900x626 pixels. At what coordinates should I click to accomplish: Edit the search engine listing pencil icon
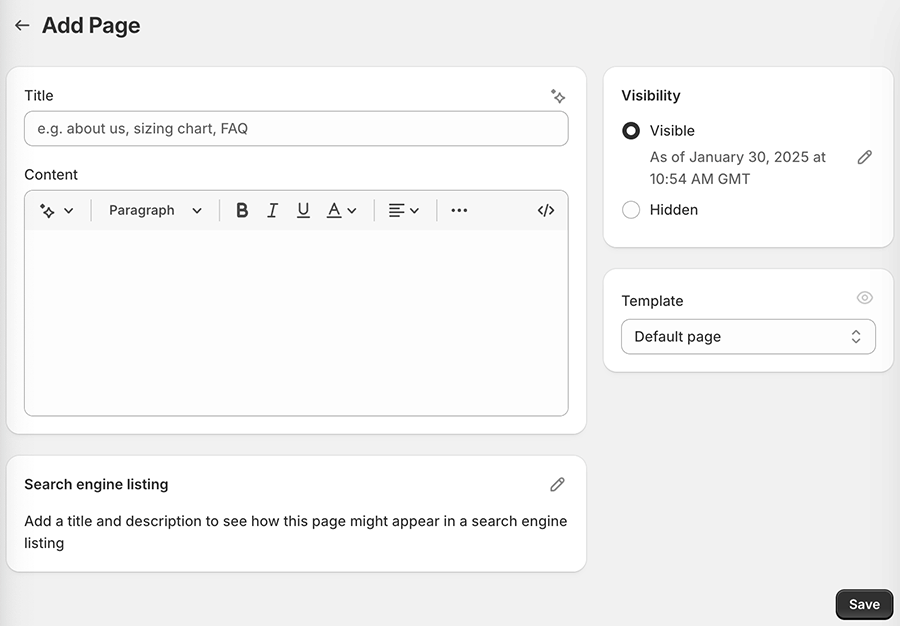coord(557,485)
